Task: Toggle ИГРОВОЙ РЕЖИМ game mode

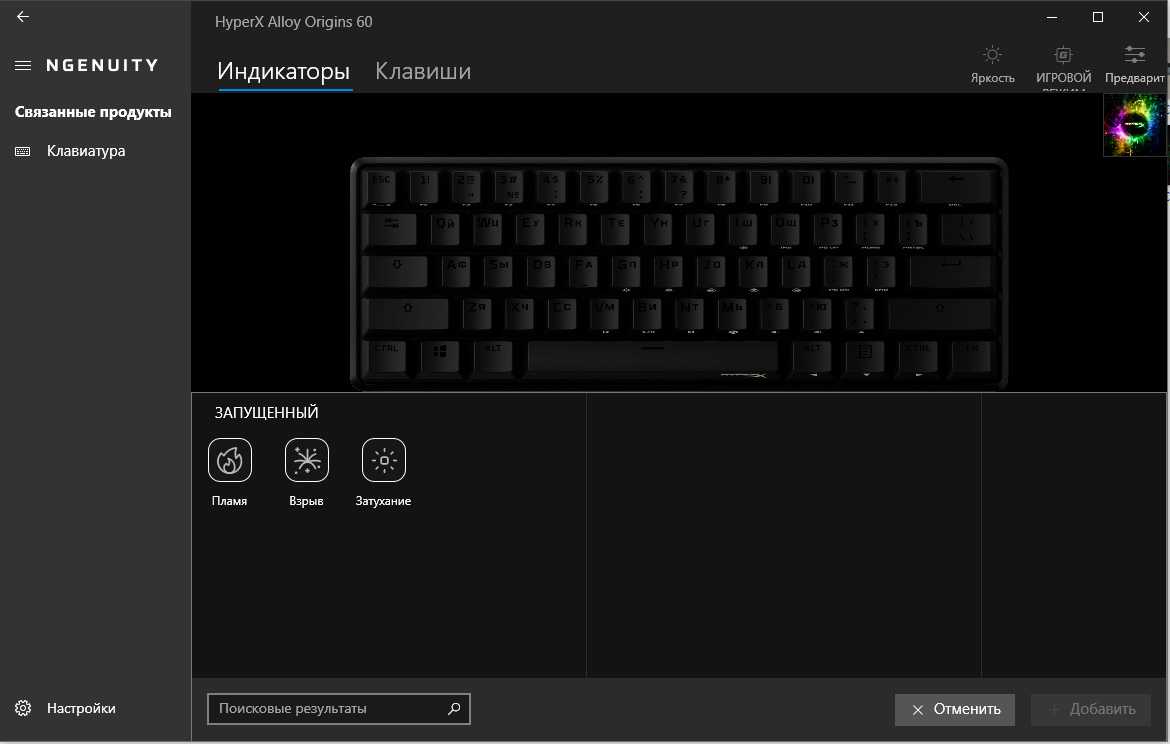Action: 1063,66
